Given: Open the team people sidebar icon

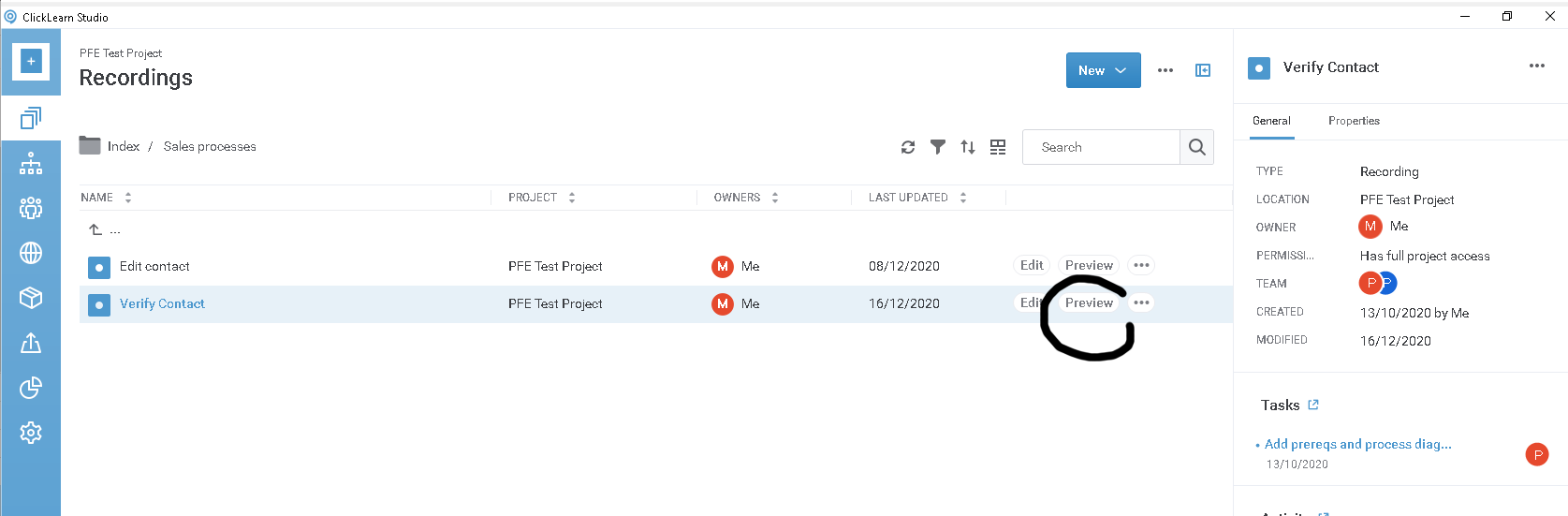Looking at the screenshot, I should point(31,207).
